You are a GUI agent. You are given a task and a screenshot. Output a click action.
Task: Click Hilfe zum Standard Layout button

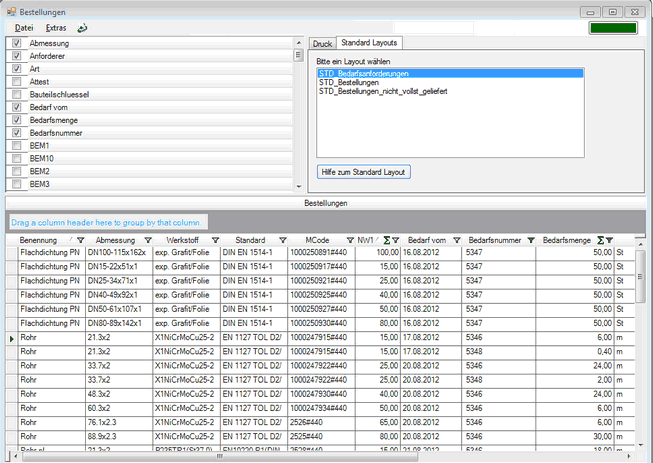pos(364,171)
